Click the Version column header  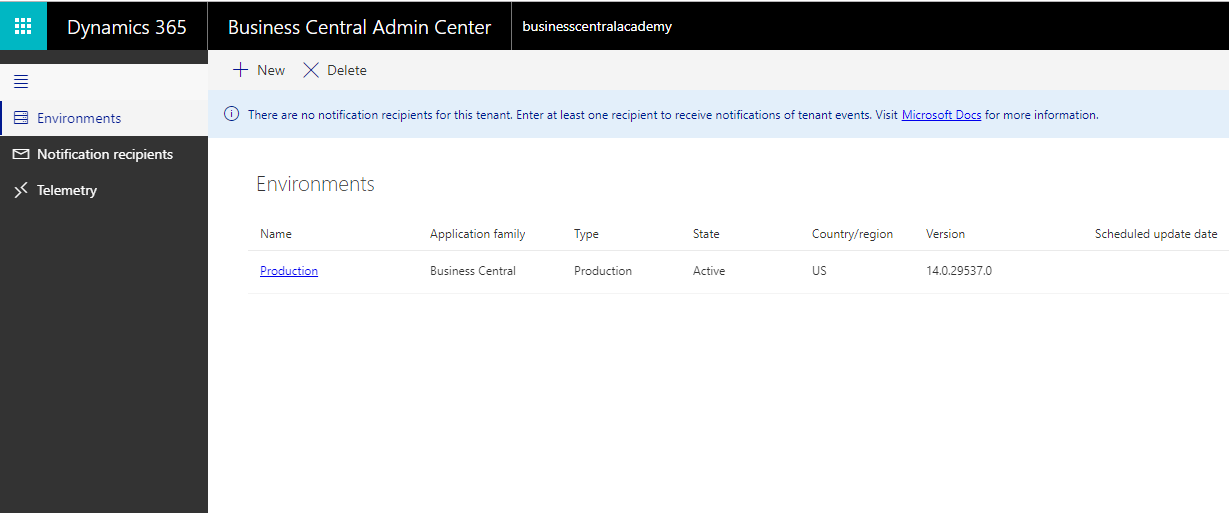946,234
